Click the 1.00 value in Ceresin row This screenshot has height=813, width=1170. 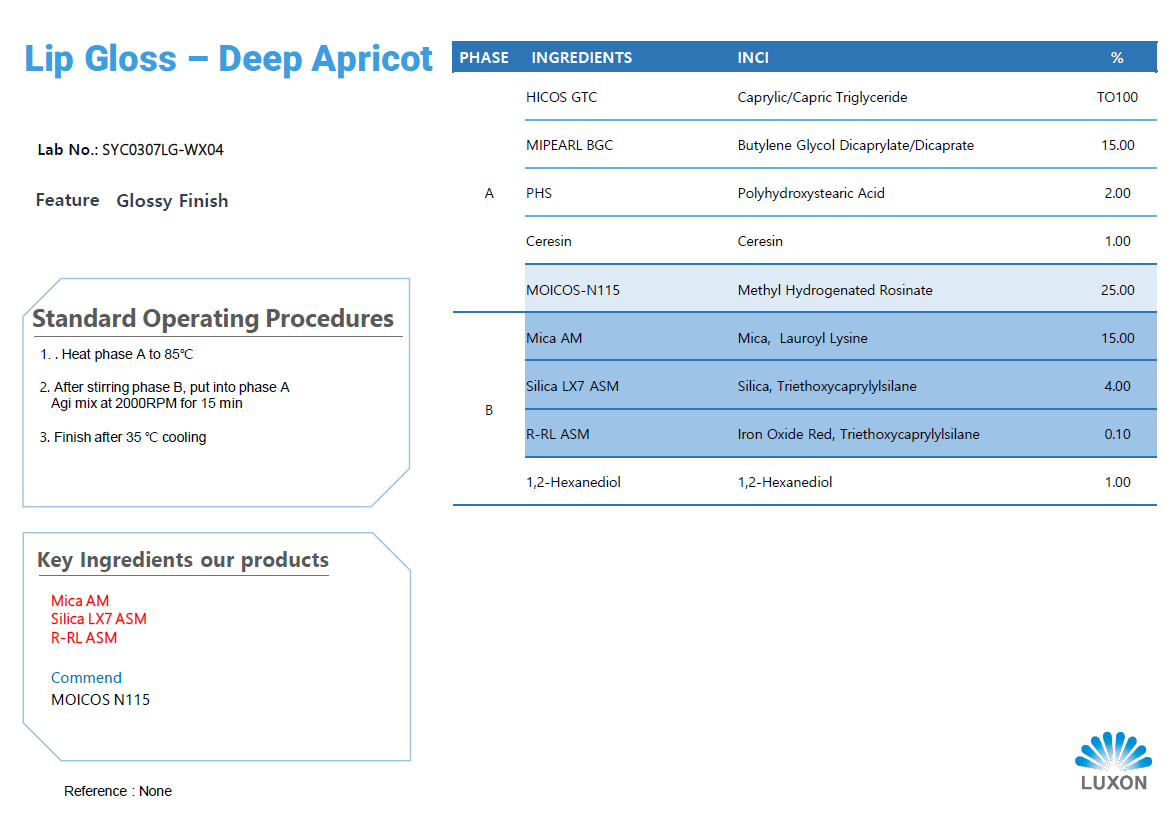point(1117,241)
